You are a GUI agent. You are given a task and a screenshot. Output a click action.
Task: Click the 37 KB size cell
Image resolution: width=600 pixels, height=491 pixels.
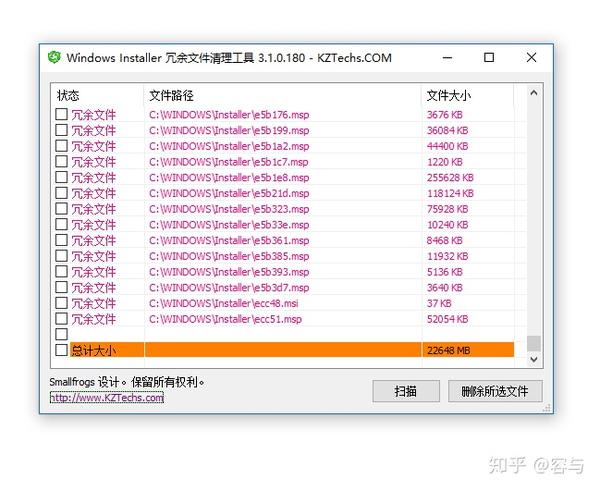(439, 303)
